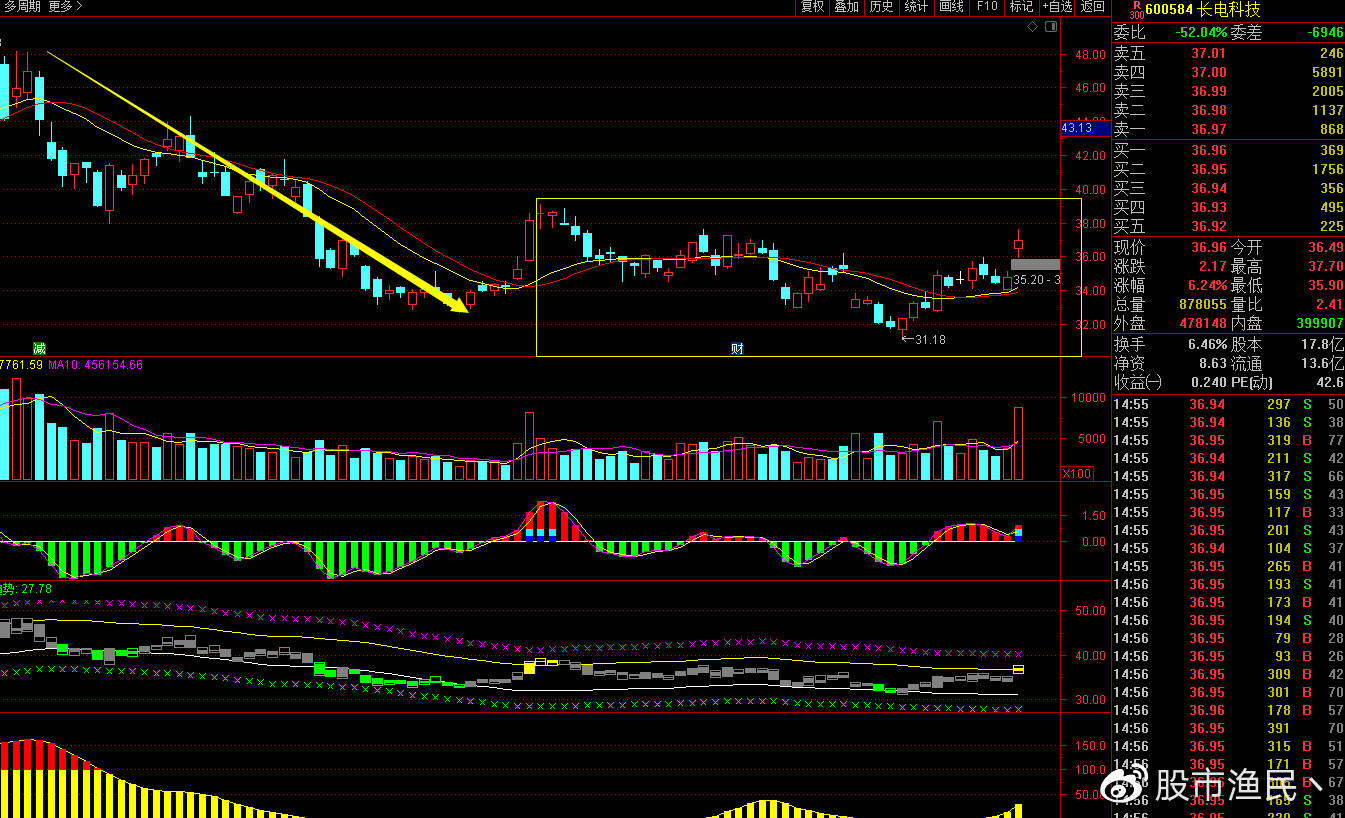1345x818 pixels.
Task: Click the diamond icon above the price axis
Action: [1033, 27]
